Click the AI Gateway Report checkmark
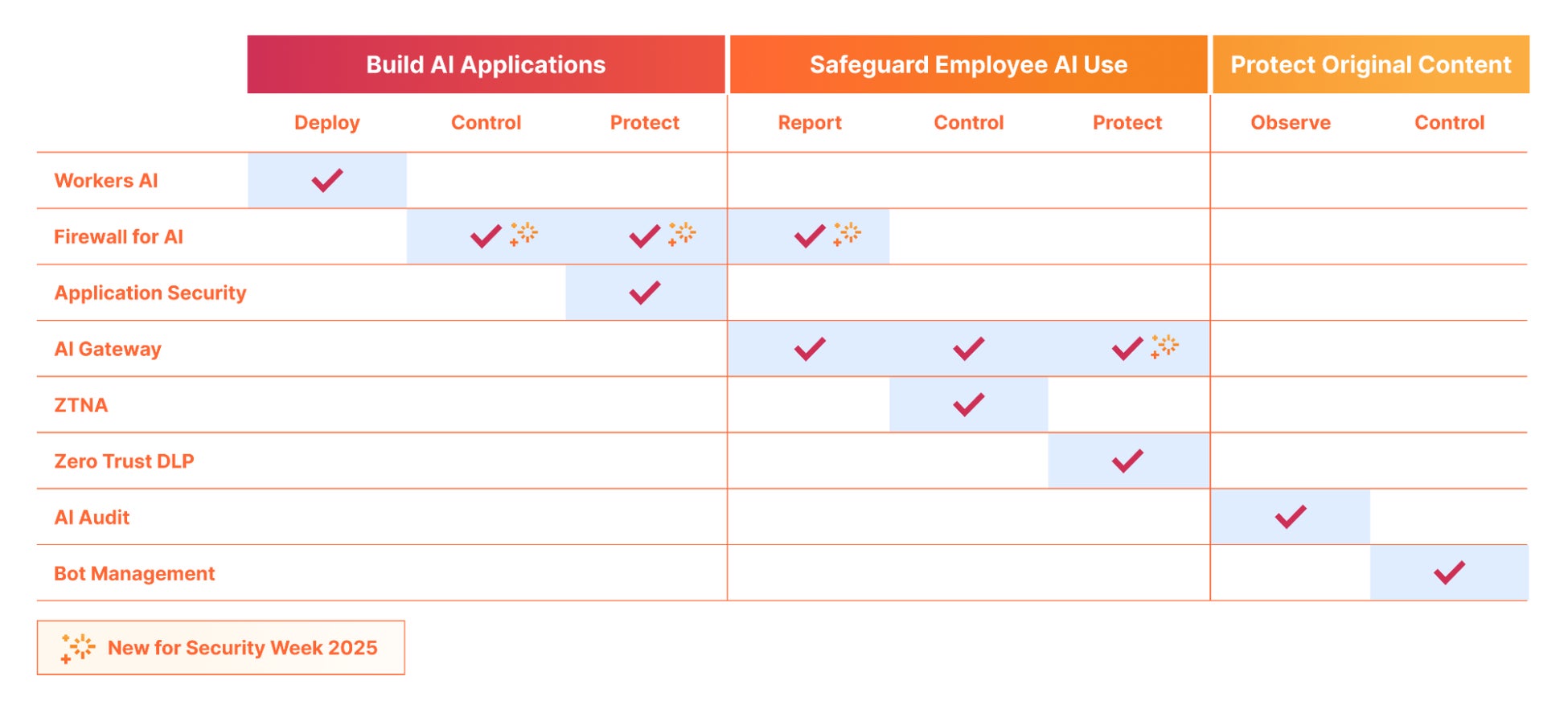 810,349
